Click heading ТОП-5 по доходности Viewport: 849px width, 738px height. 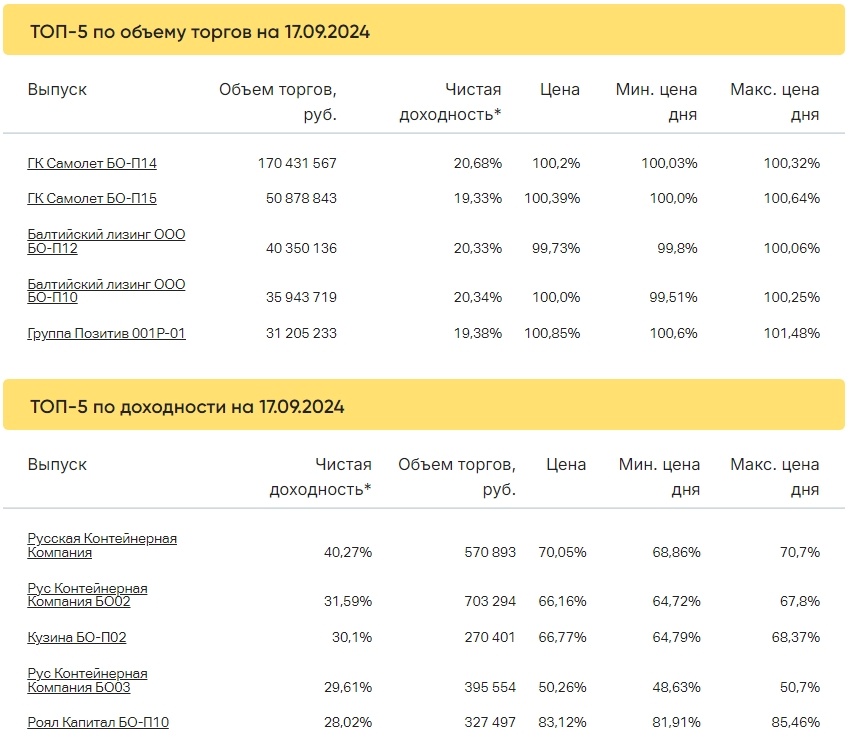click(x=187, y=407)
